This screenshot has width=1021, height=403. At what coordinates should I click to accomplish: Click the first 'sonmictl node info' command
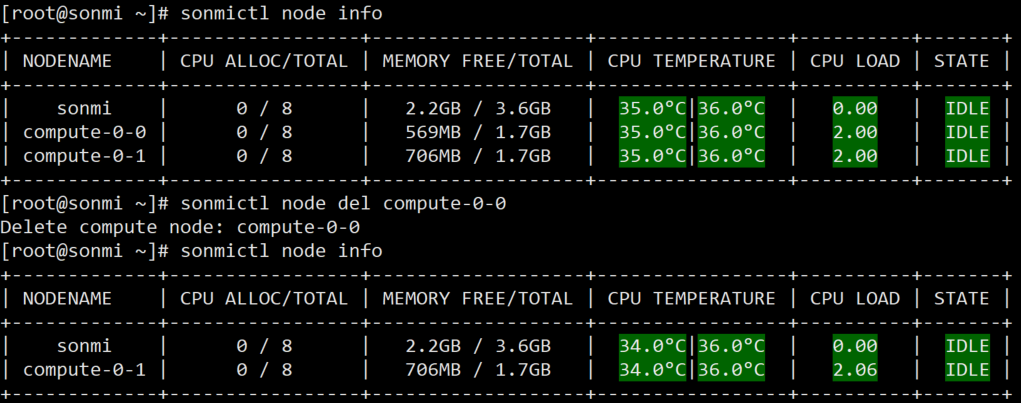pos(281,13)
